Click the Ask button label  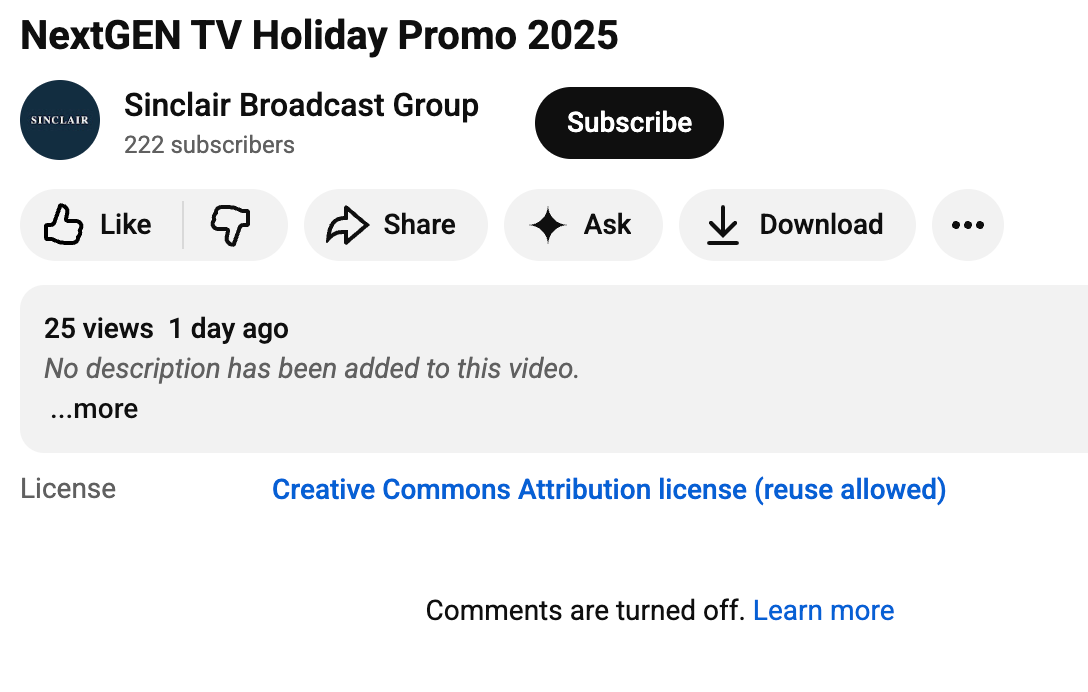click(x=607, y=225)
